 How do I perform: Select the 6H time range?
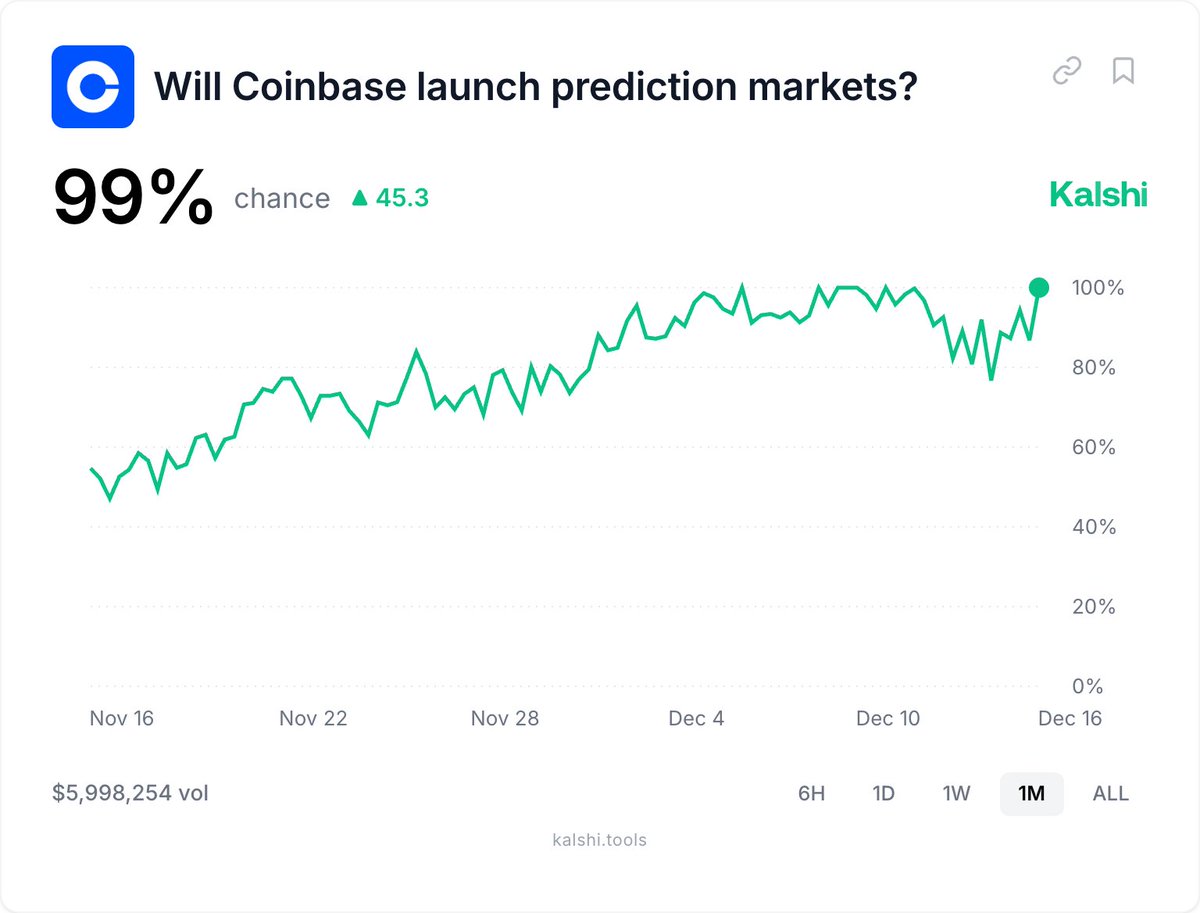[x=812, y=794]
